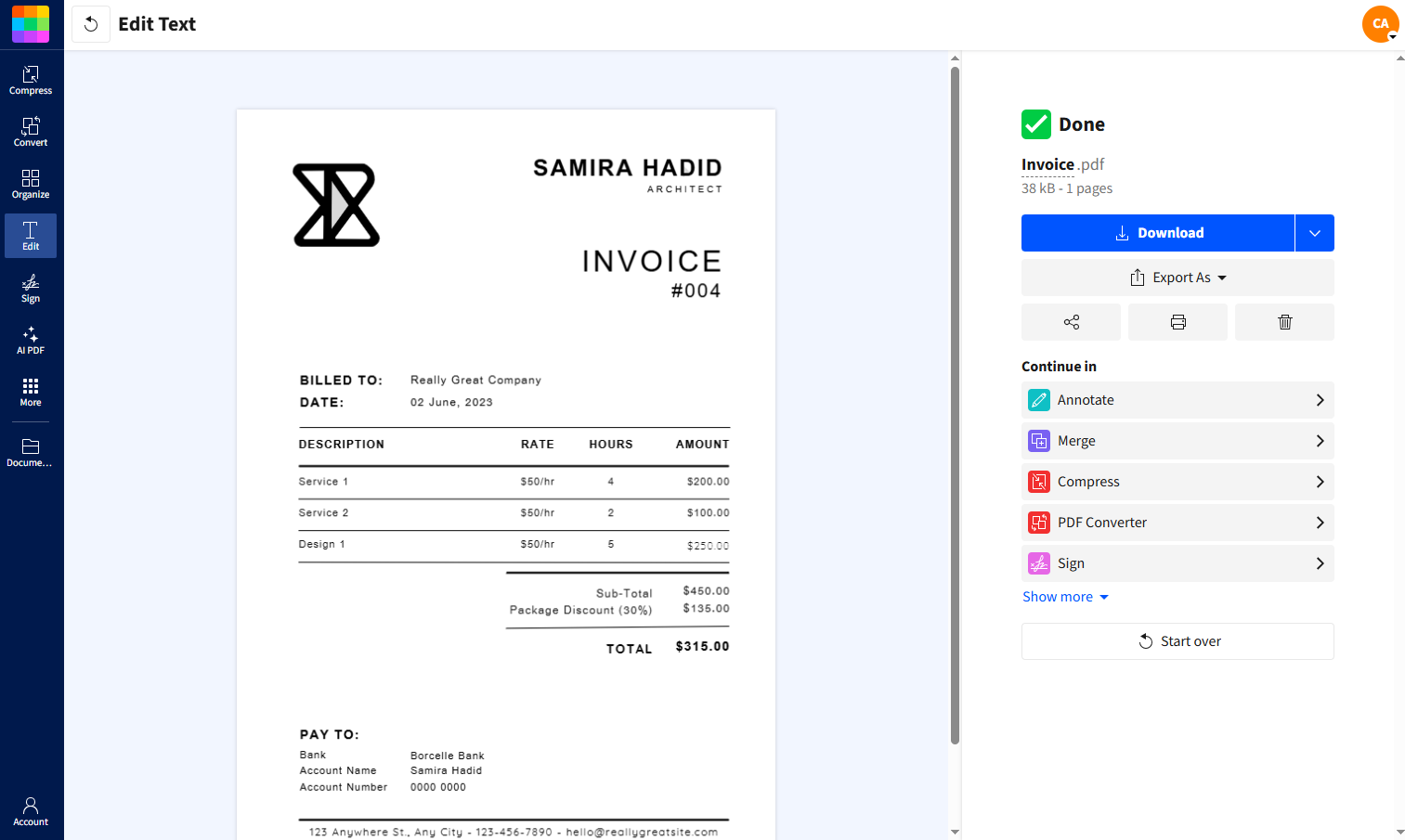Open the More tools grid
Screen dimensions: 1405x840
pyautogui.click(x=31, y=390)
